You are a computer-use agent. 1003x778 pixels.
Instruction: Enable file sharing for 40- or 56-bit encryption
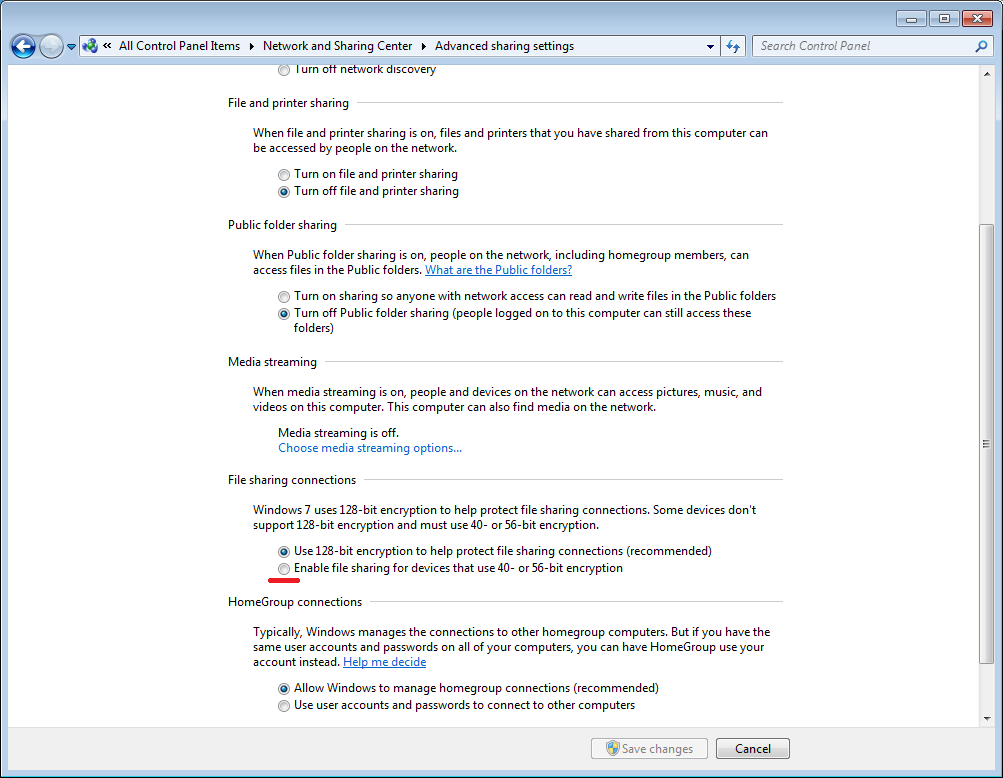click(284, 568)
